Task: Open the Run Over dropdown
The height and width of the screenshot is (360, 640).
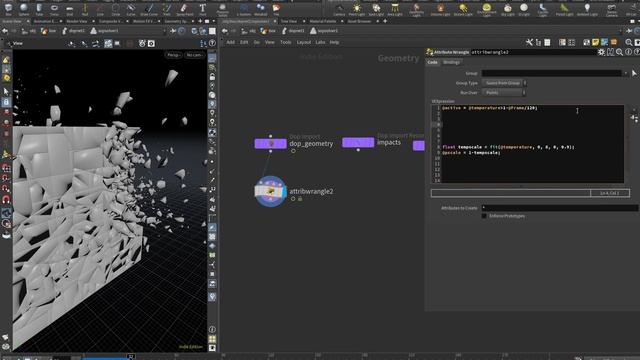Action: [504, 93]
